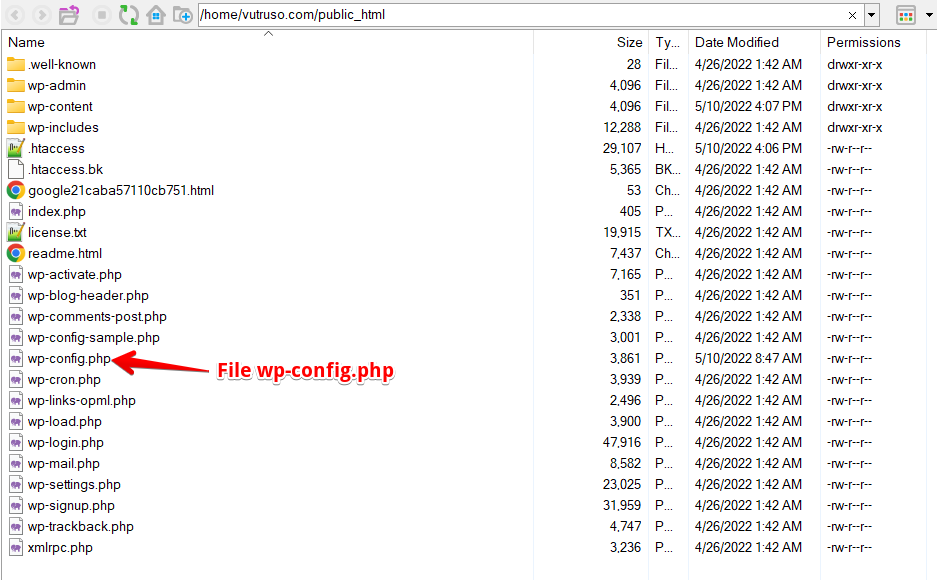Click the Chrome icon beside readme.html
Viewport: 937px width, 580px height.
point(18,253)
